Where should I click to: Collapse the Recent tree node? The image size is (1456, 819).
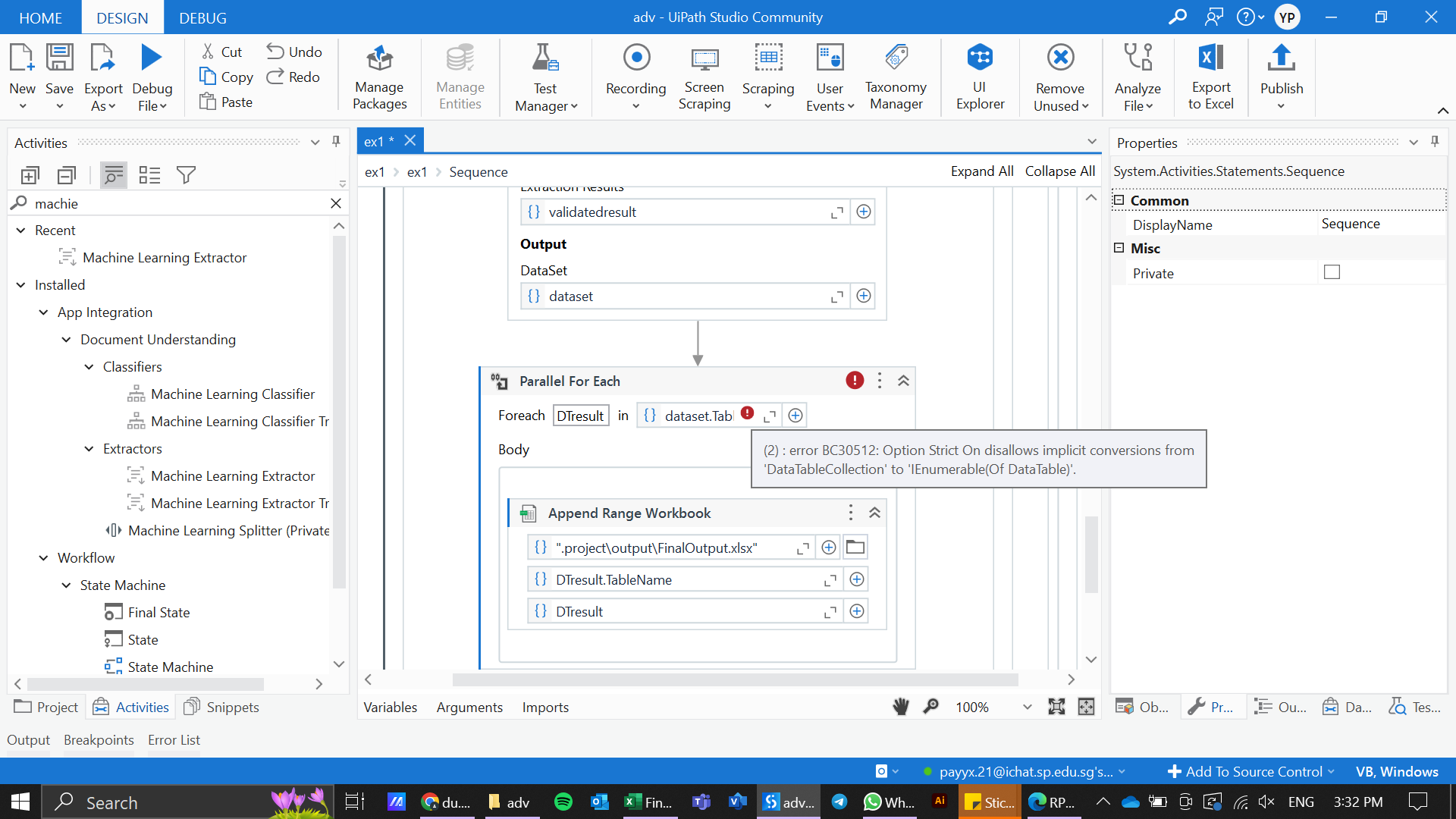[20, 231]
